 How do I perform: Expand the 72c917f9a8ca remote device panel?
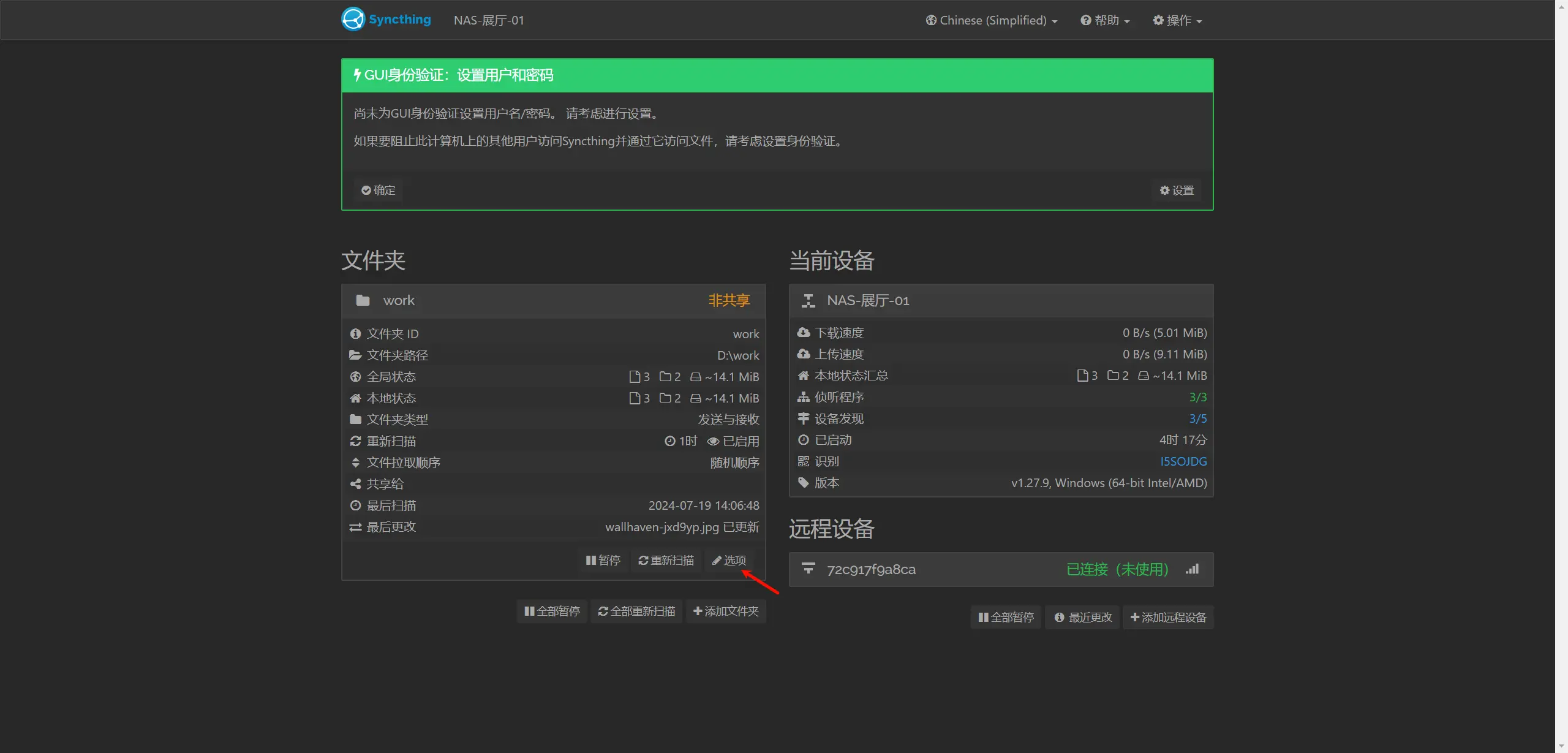pos(871,569)
